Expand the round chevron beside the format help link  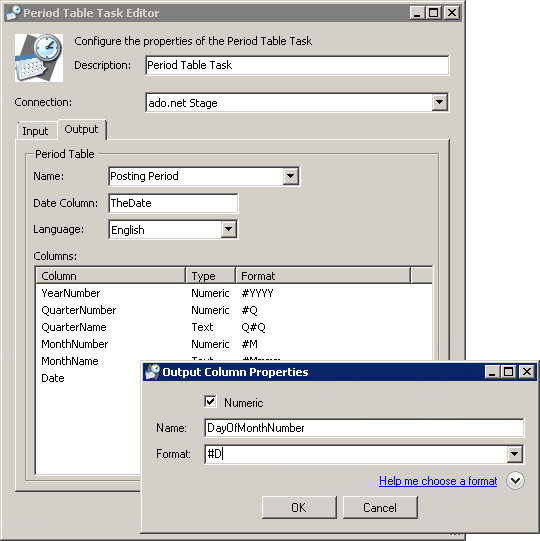click(515, 481)
